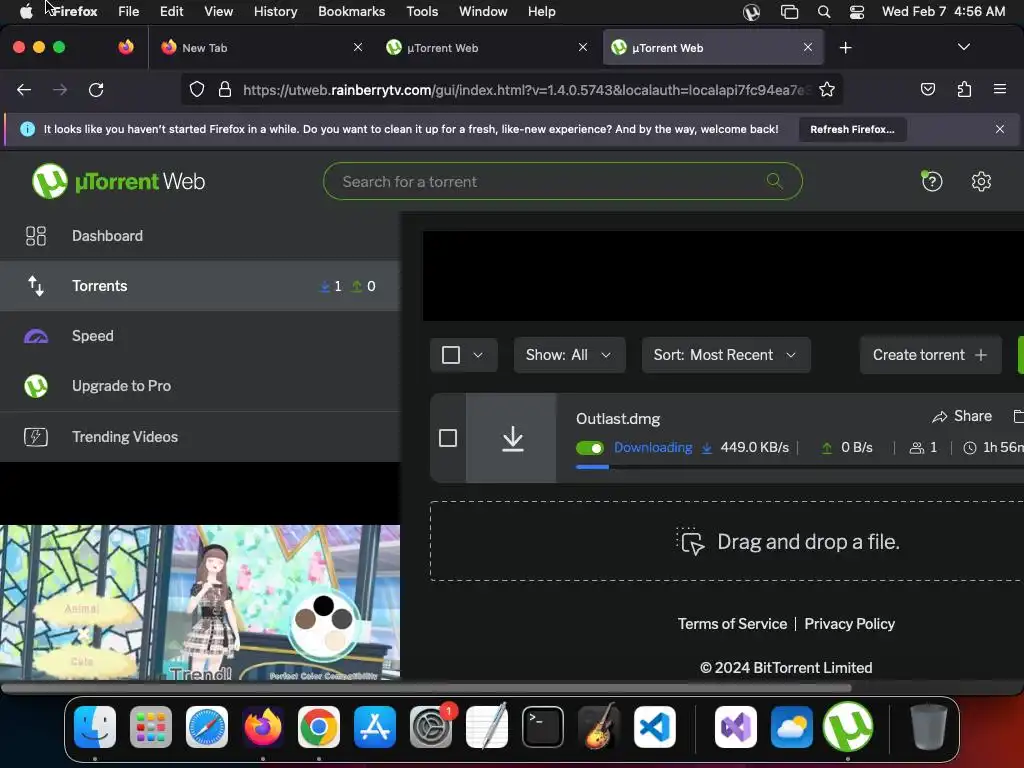
Task: Open the tracking protection shield icon
Action: pyautogui.click(x=197, y=89)
